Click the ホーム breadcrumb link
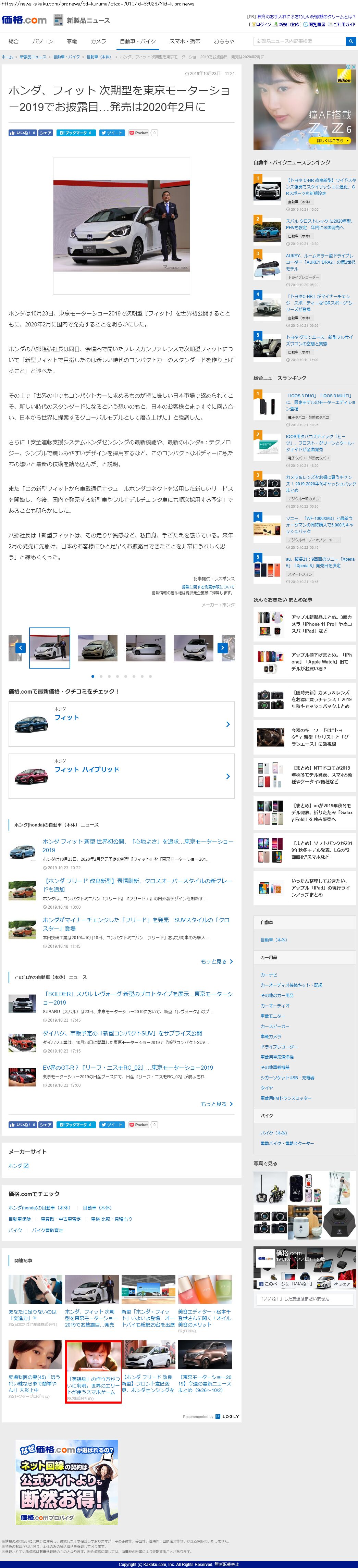358x1568 pixels. pos(7,57)
